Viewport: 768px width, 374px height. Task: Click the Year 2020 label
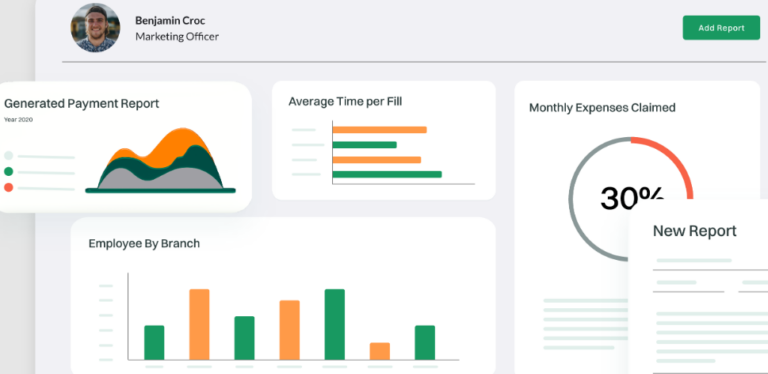18,119
